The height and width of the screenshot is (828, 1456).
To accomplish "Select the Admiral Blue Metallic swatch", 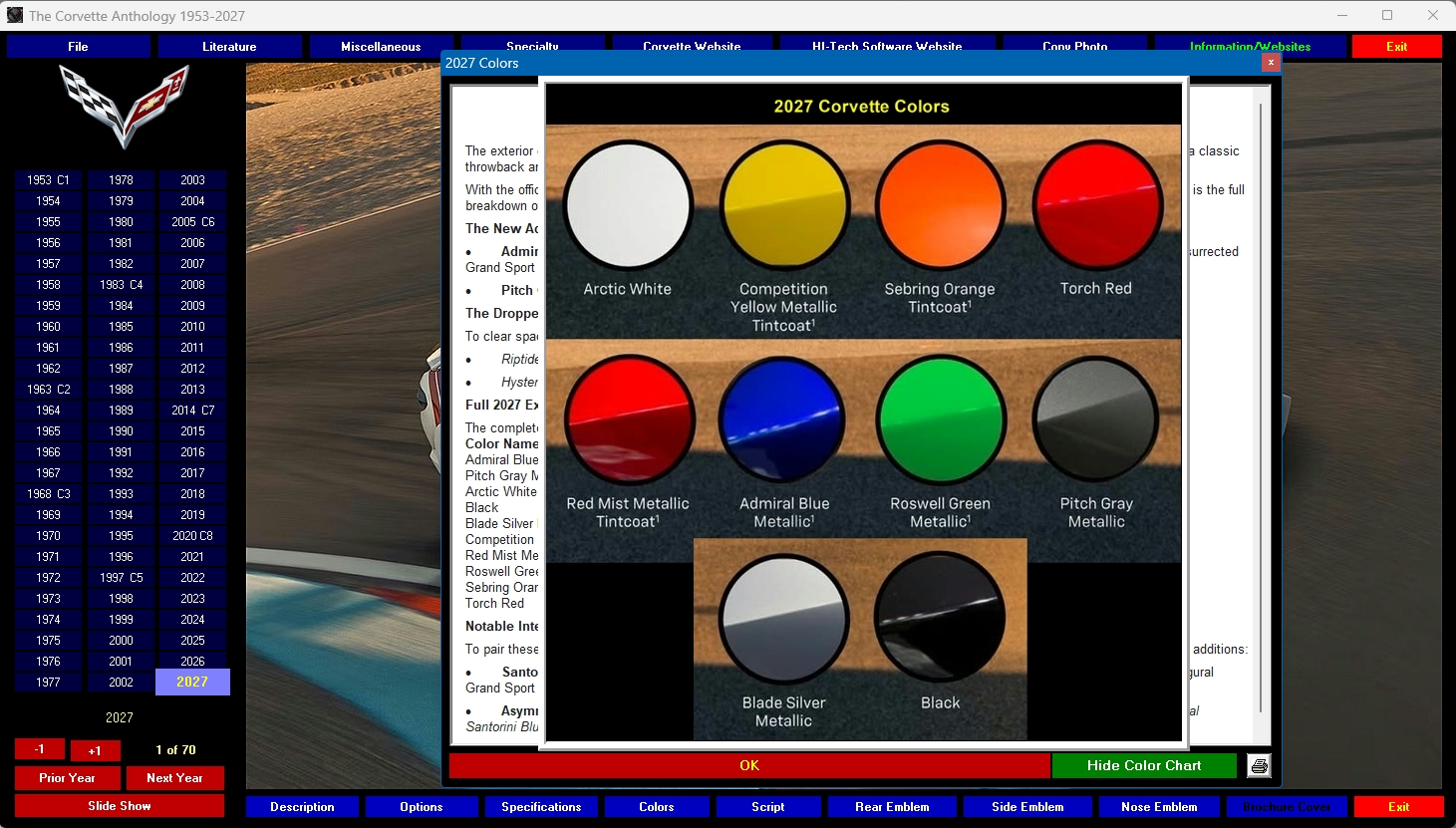I will (783, 420).
